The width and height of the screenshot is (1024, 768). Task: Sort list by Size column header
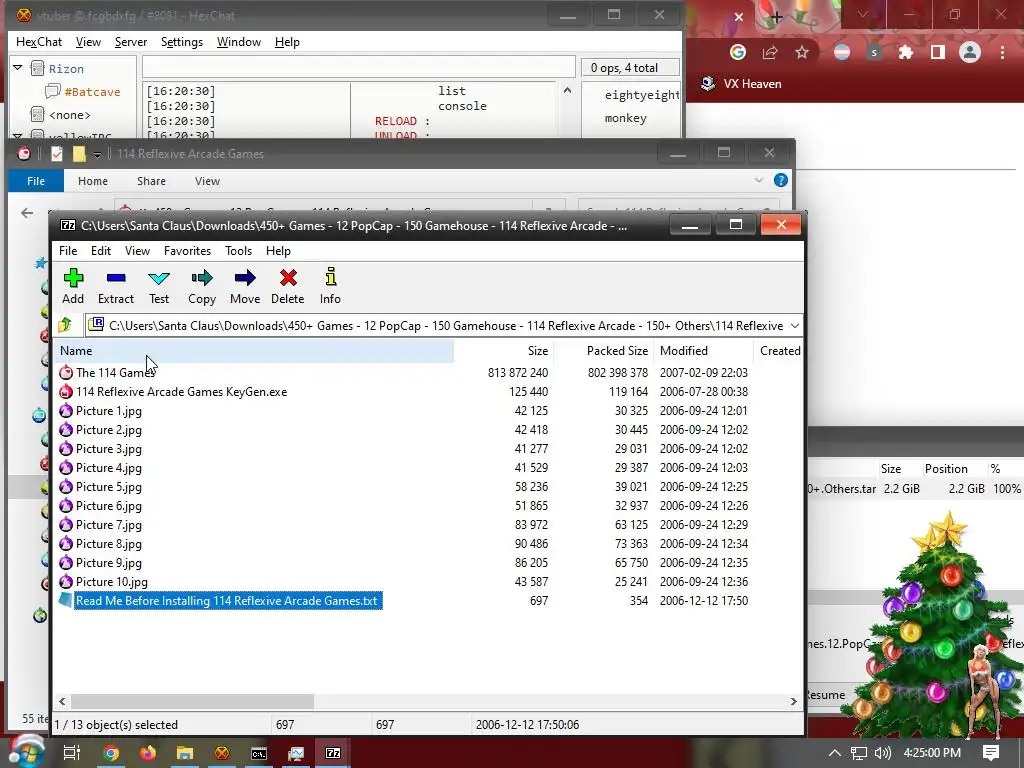pyautogui.click(x=504, y=351)
